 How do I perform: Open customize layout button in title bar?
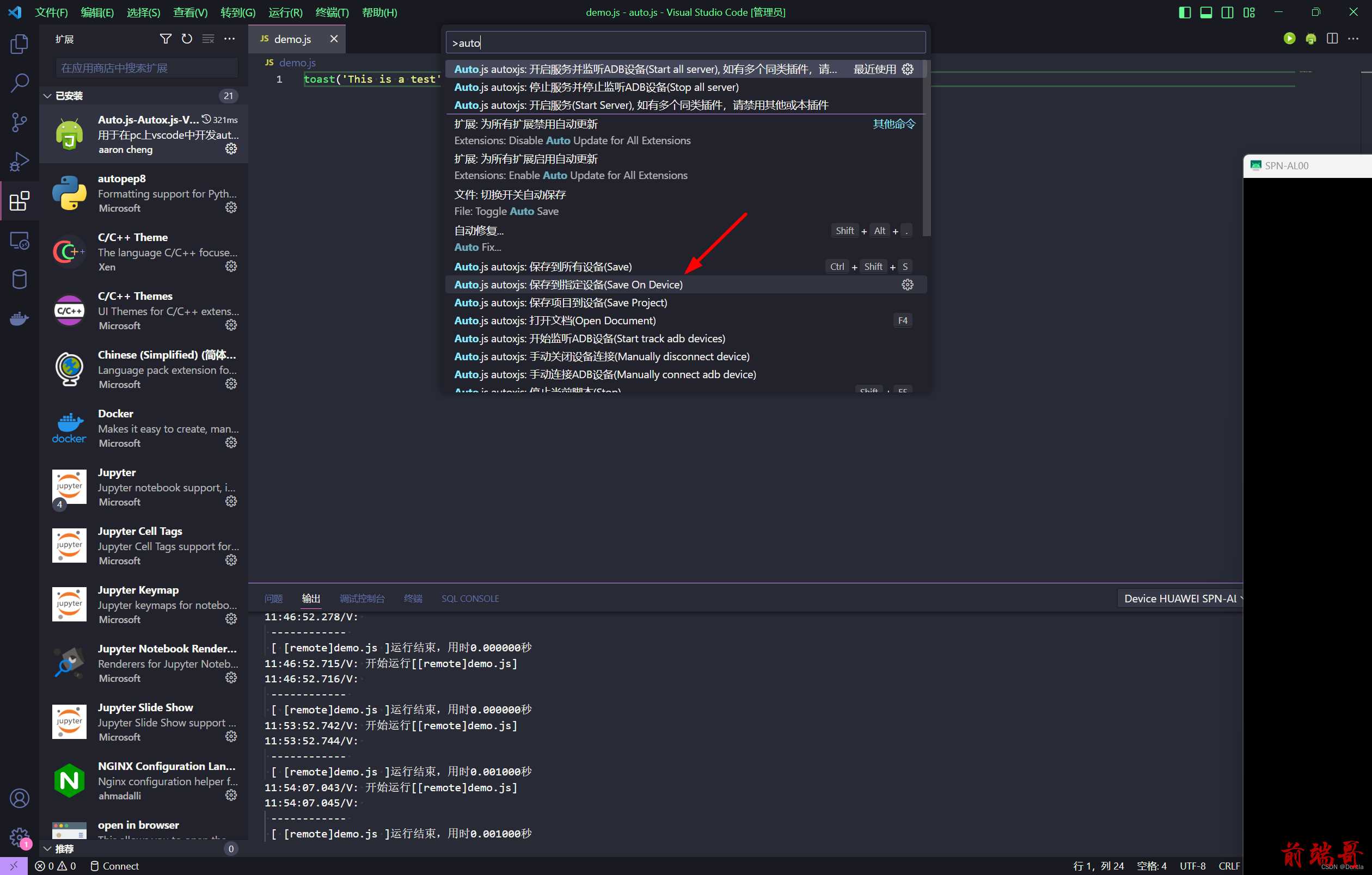pyautogui.click(x=1249, y=12)
